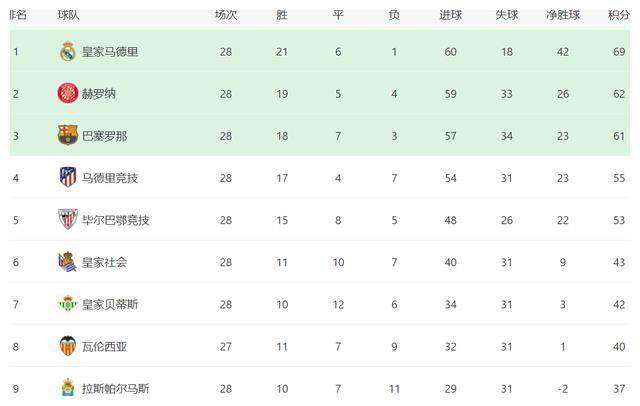Viewport: 640px width, 406px height.
Task: Sort table by 净胜球 column header
Action: pyautogui.click(x=565, y=15)
